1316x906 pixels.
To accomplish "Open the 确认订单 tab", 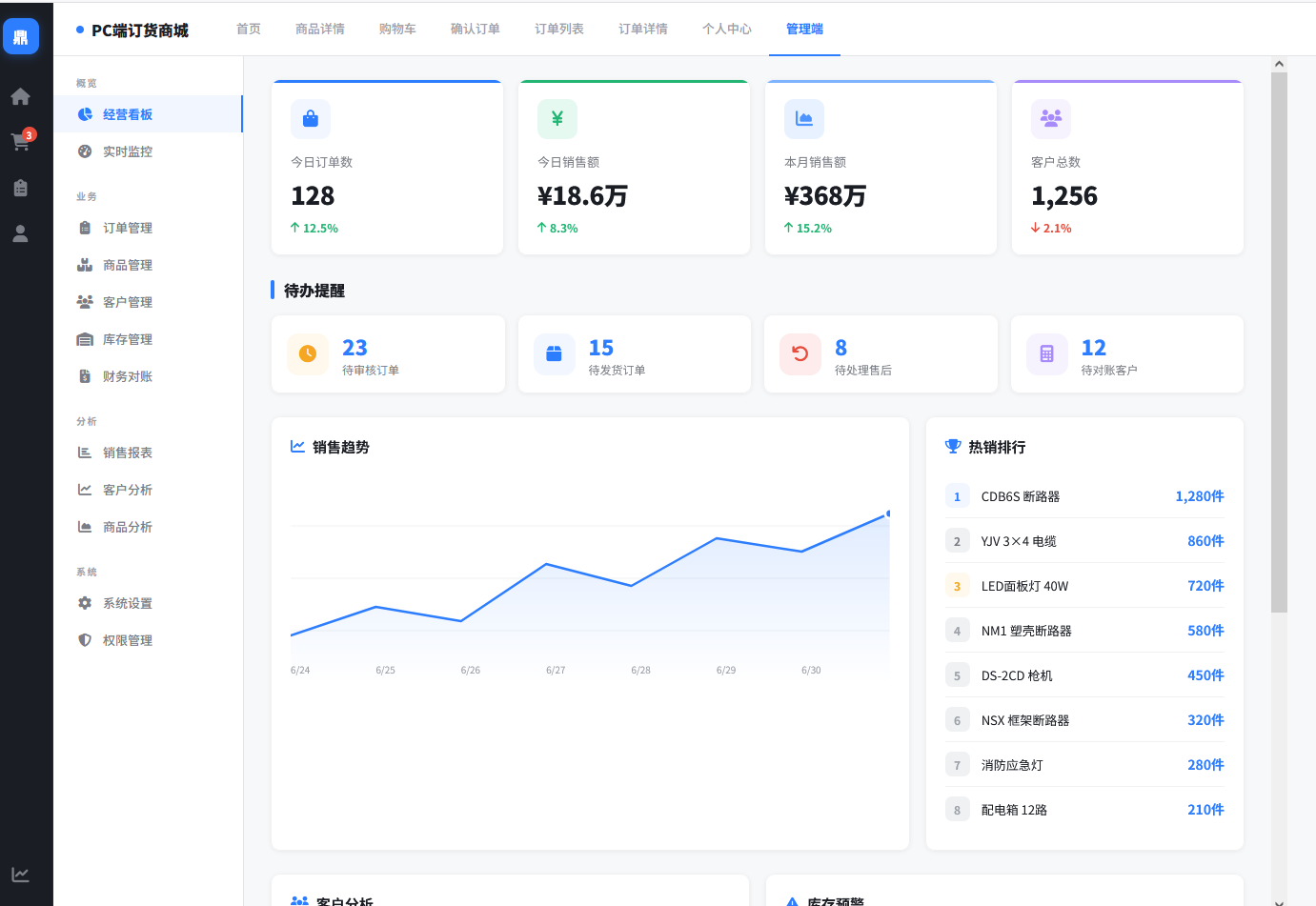I will pos(476,29).
